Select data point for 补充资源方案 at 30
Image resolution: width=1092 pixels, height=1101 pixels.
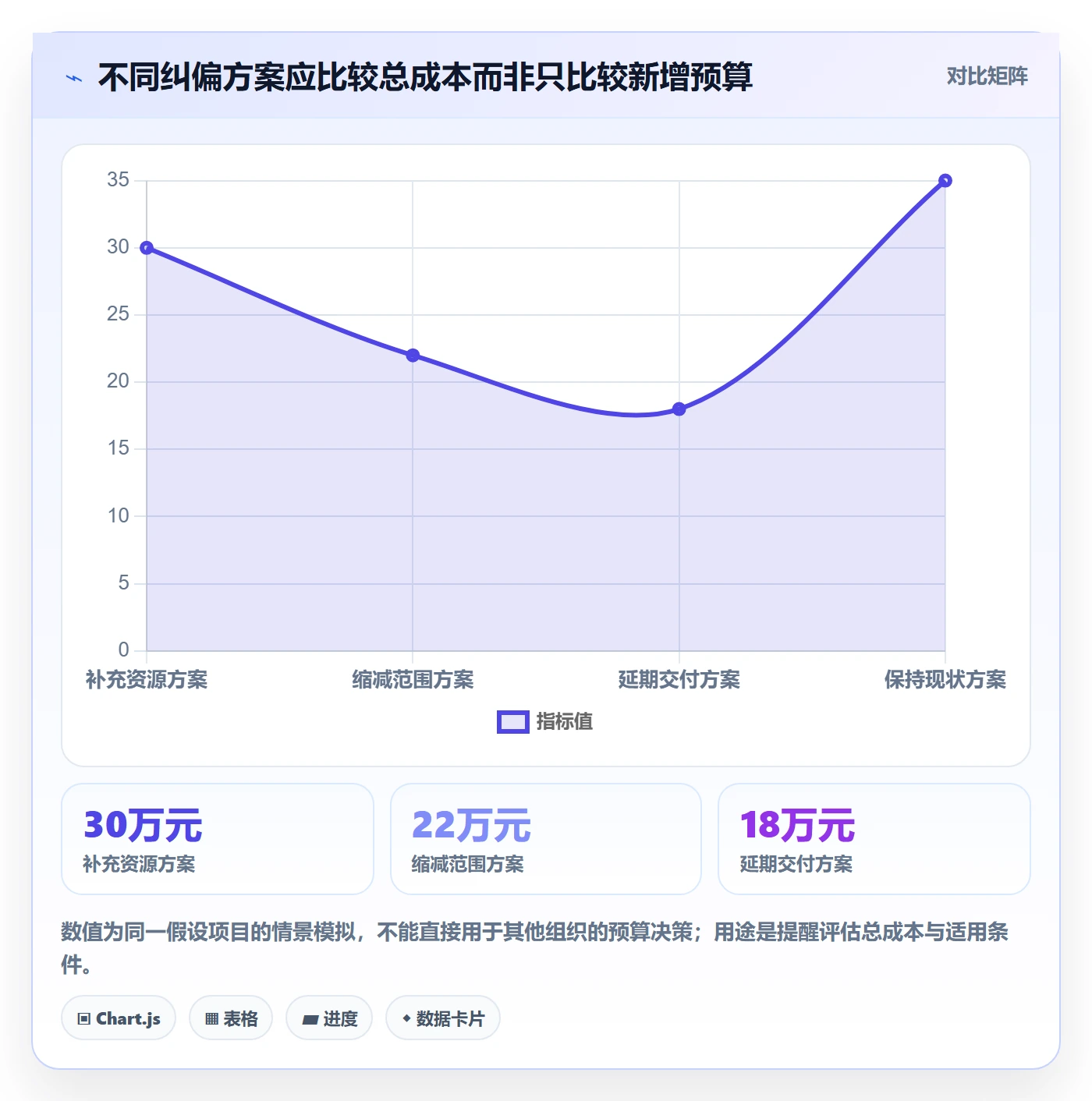pos(147,248)
